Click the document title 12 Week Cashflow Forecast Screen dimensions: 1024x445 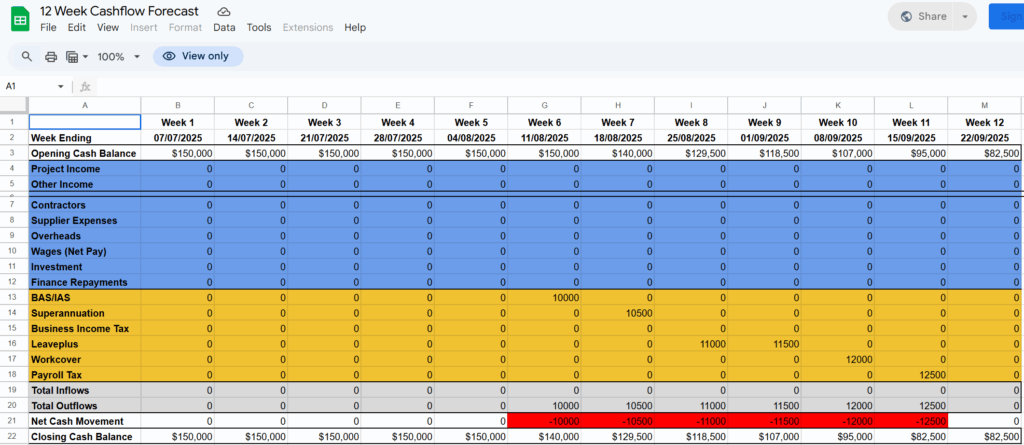(119, 10)
